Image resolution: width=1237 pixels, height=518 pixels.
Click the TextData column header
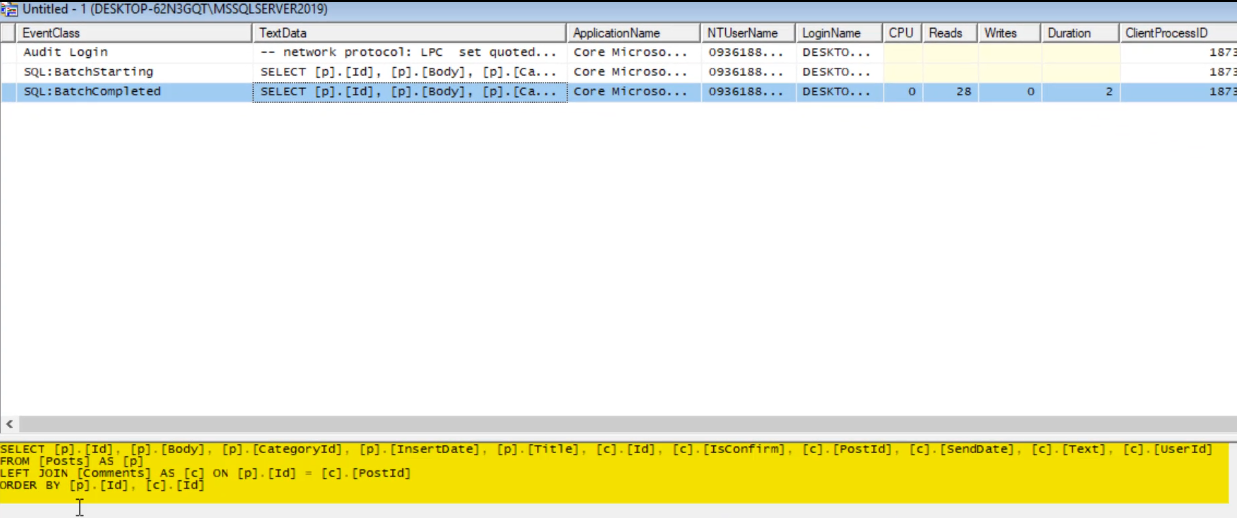(x=409, y=33)
